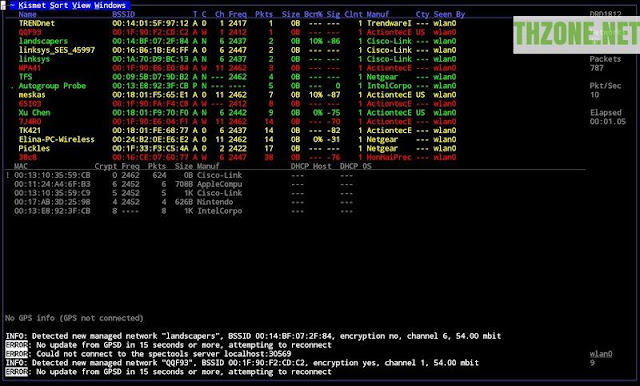Screen dimensions: 640x386
Task: Select client MAC 00:17:AB:3D:25:98
Action: (x=52, y=202)
